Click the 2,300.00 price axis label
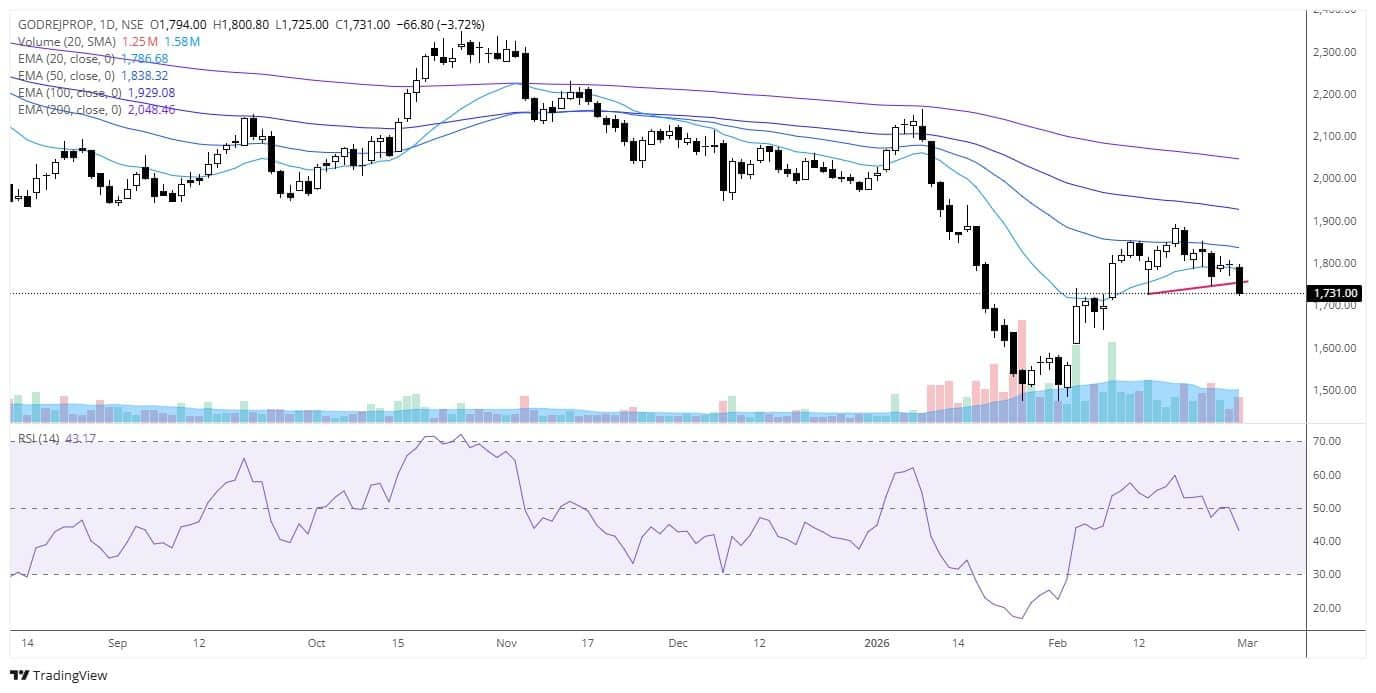 [1336, 52]
